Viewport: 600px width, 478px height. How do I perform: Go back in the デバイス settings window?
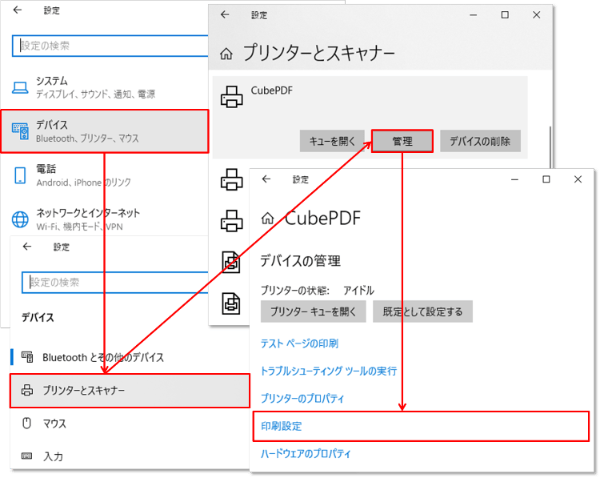(x=27, y=246)
